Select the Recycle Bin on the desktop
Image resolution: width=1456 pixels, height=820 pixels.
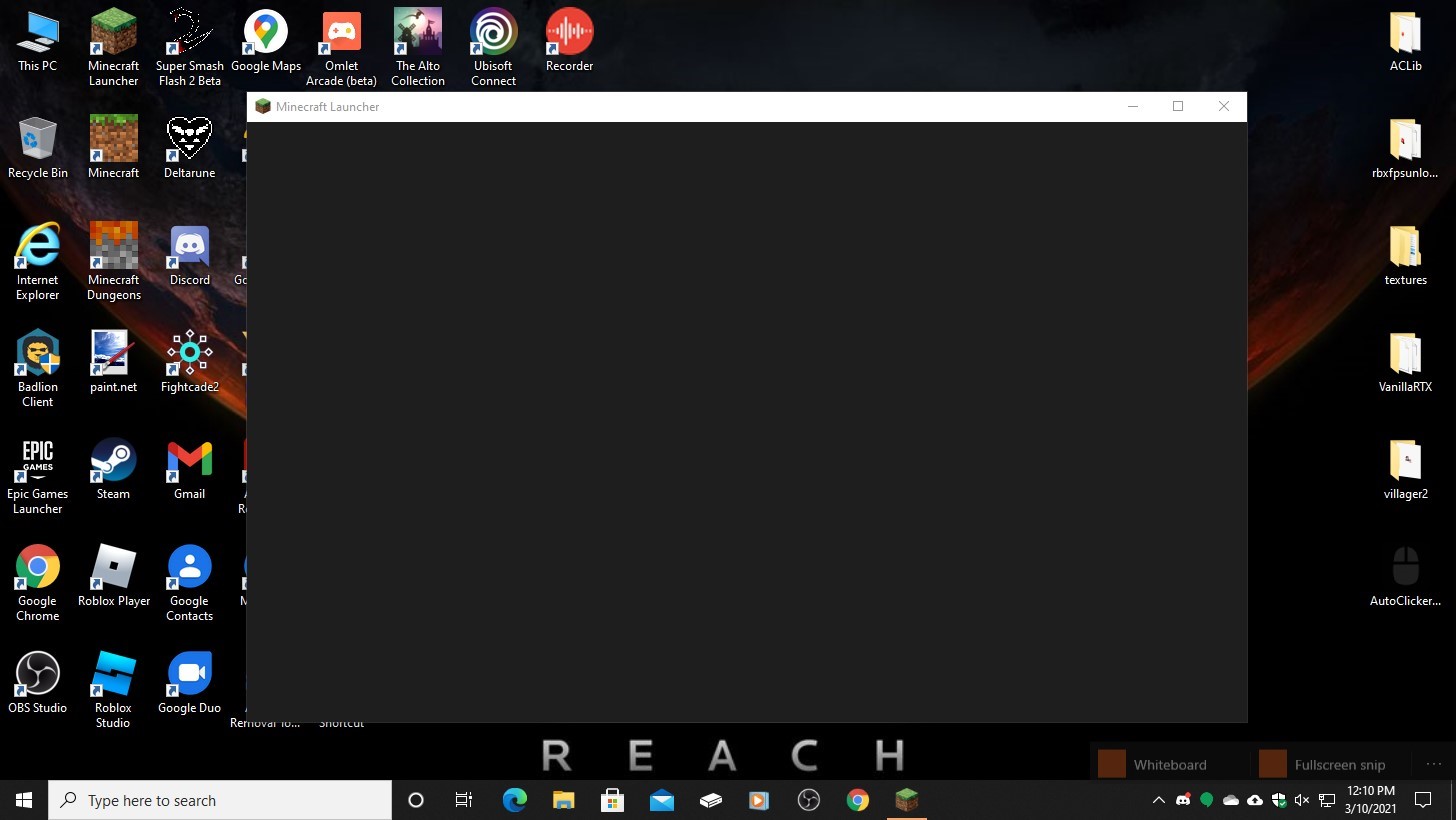tap(38, 148)
